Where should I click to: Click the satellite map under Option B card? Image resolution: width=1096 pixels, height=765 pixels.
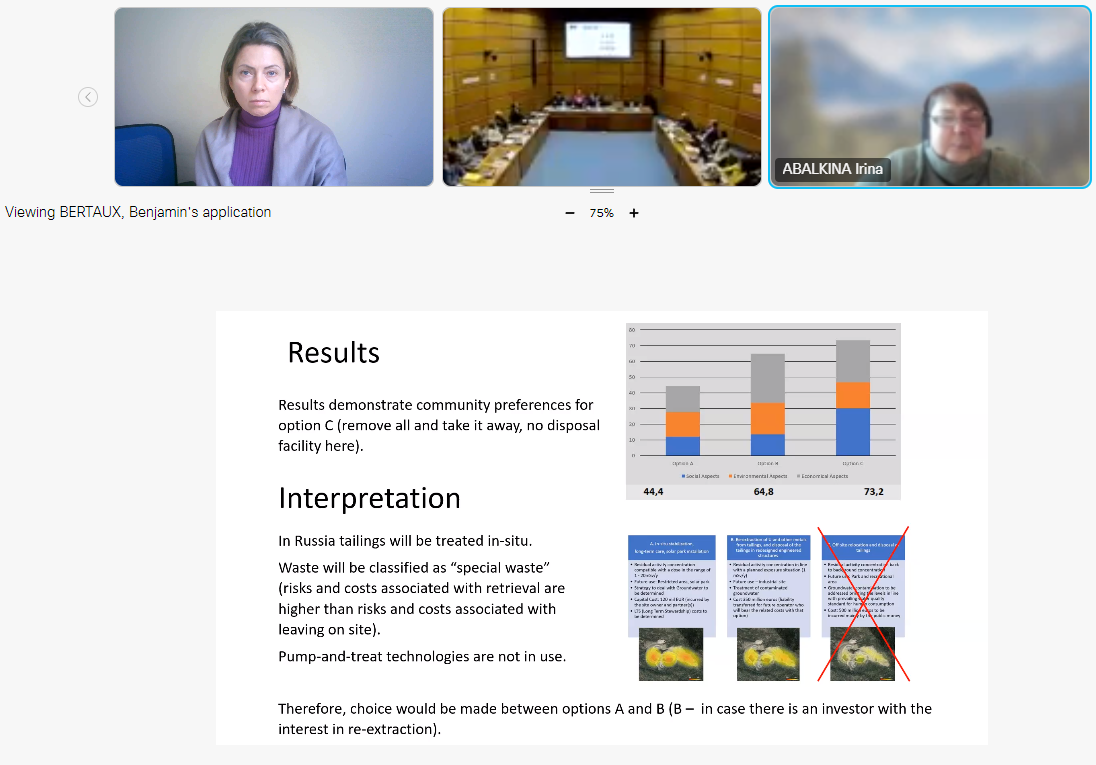coord(768,655)
